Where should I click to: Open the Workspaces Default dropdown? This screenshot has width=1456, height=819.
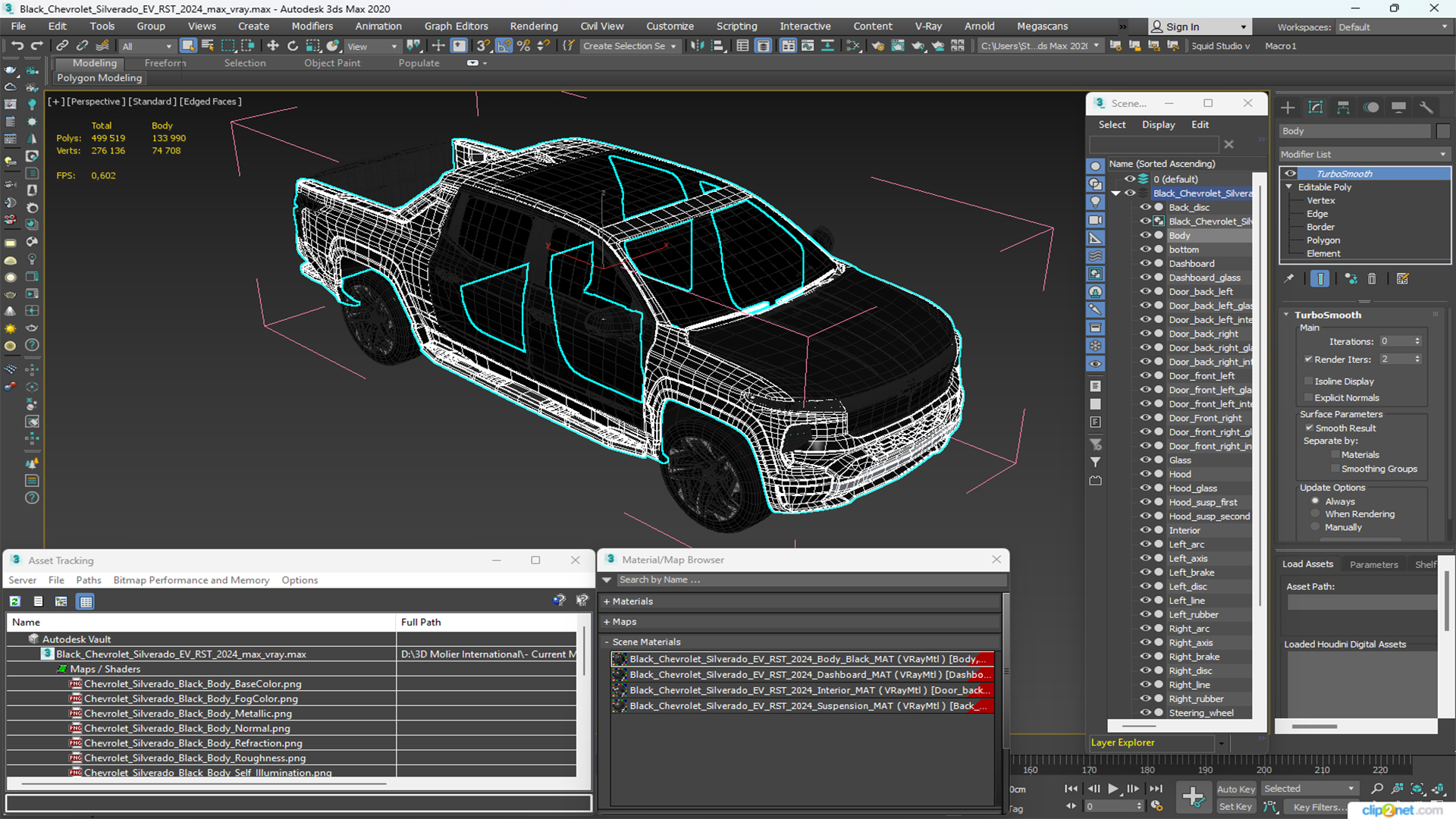pyautogui.click(x=1392, y=27)
